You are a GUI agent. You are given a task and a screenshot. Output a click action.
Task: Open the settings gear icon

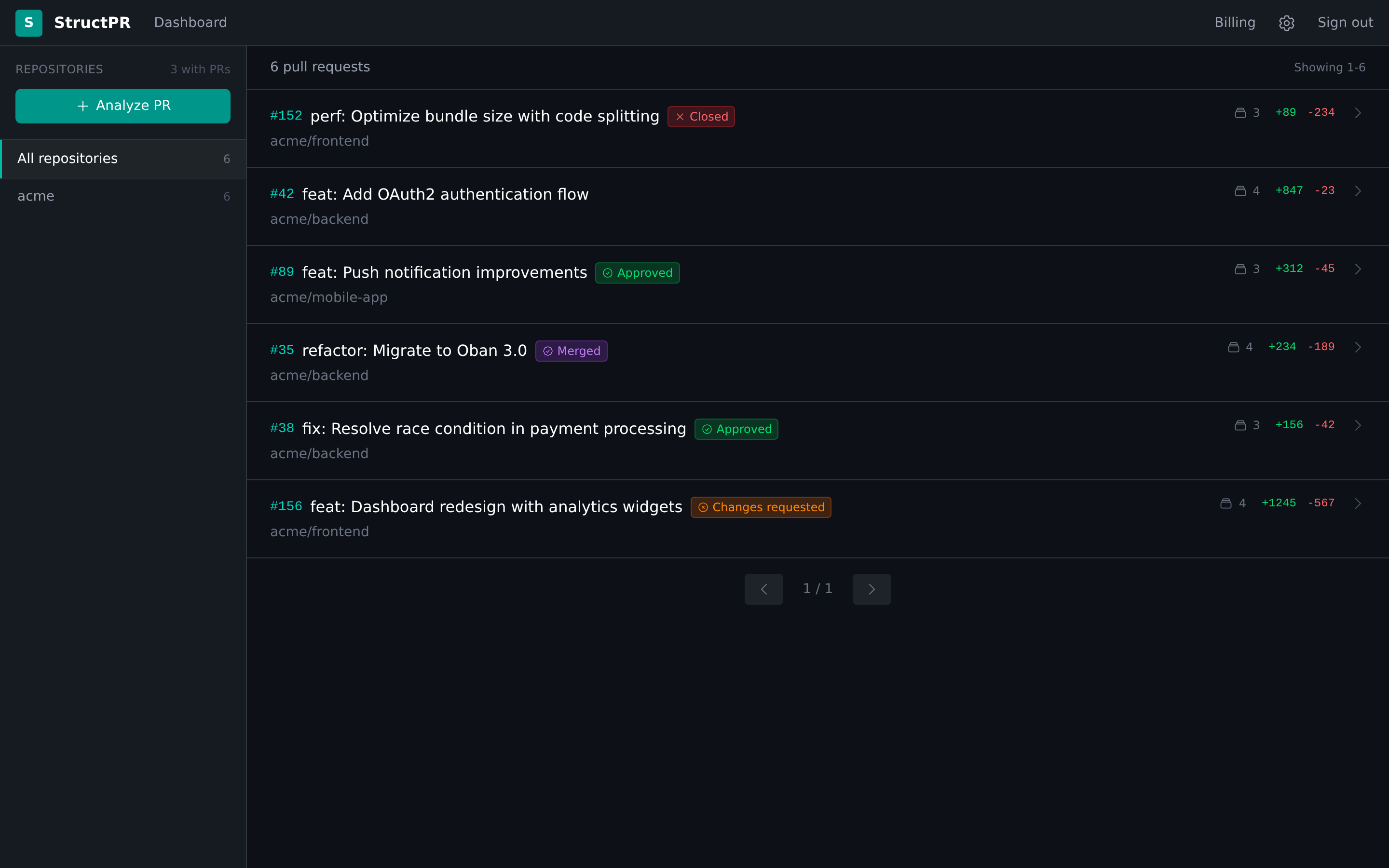click(1286, 22)
